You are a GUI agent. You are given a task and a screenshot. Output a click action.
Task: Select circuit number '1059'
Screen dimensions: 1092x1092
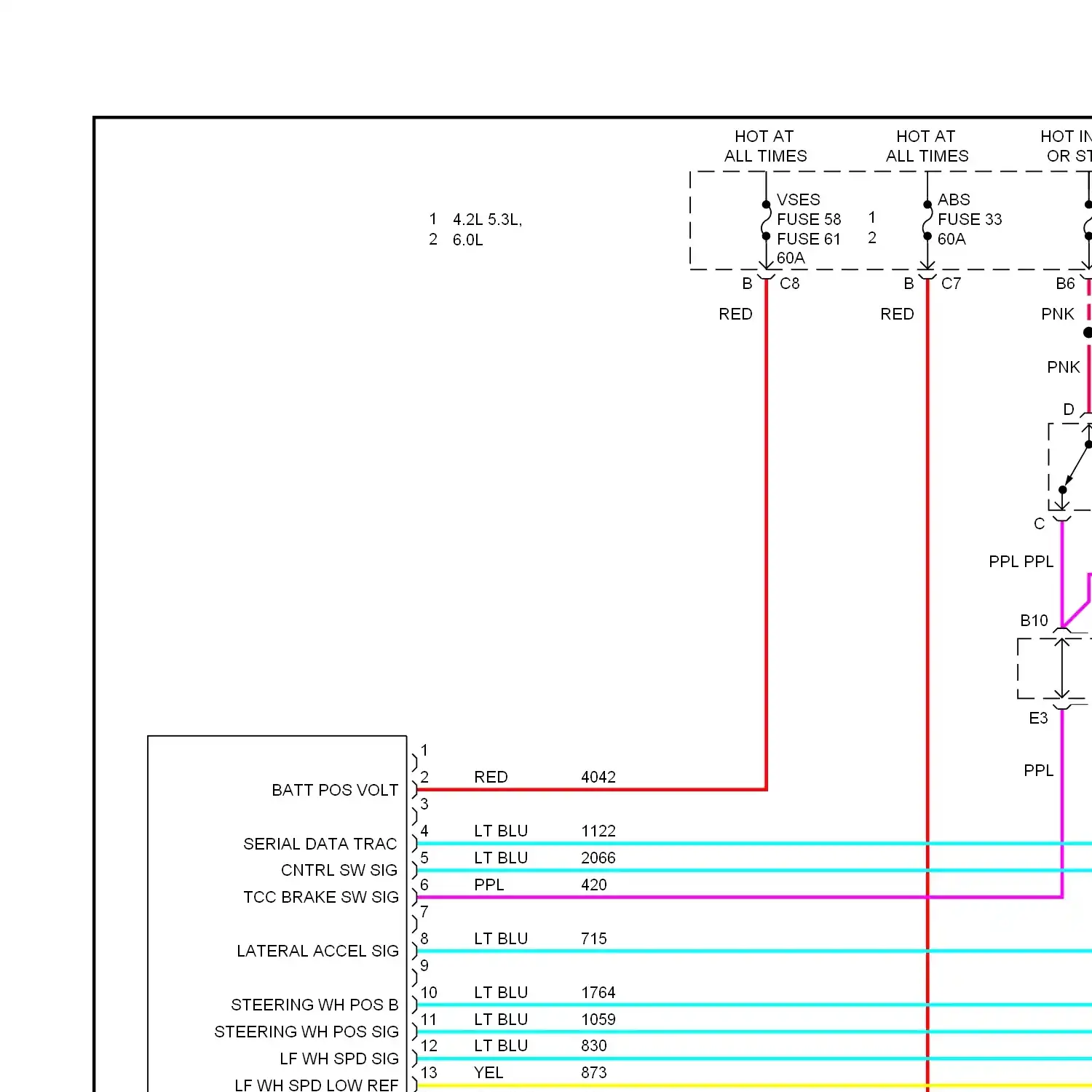(598, 1020)
